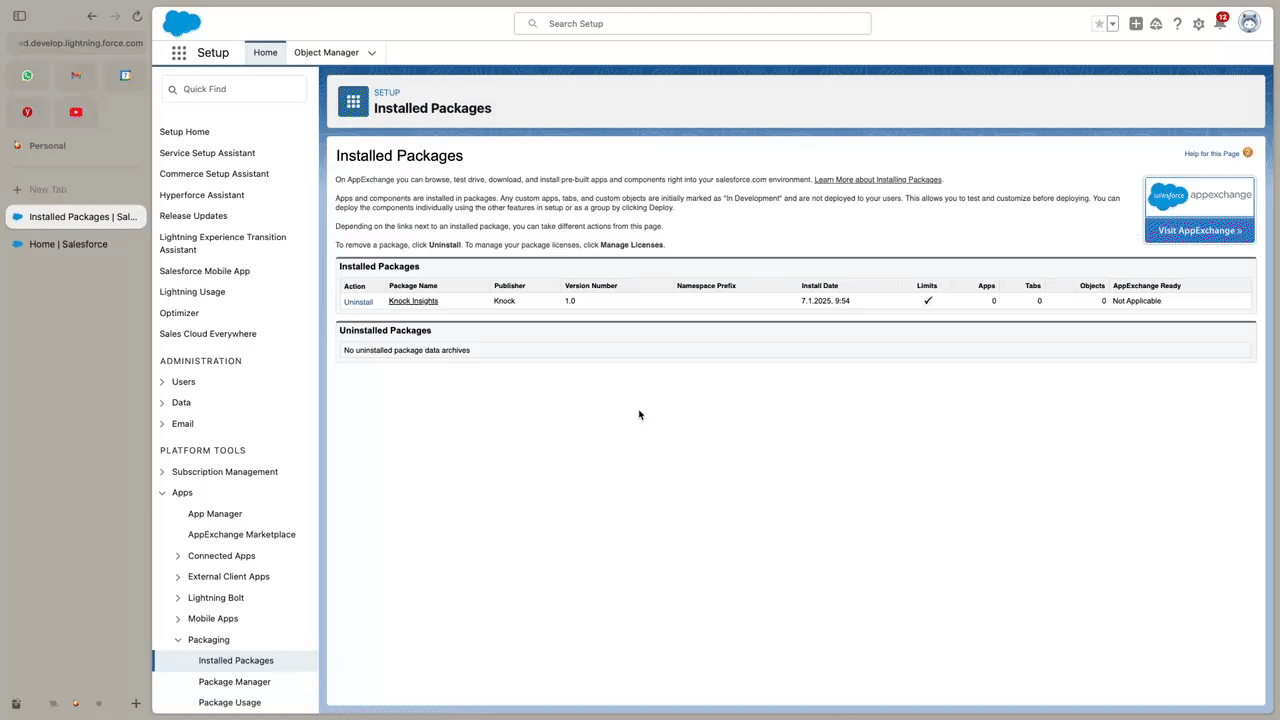This screenshot has height=720, width=1280.
Task: Collapse the Packaging section
Action: (179, 640)
